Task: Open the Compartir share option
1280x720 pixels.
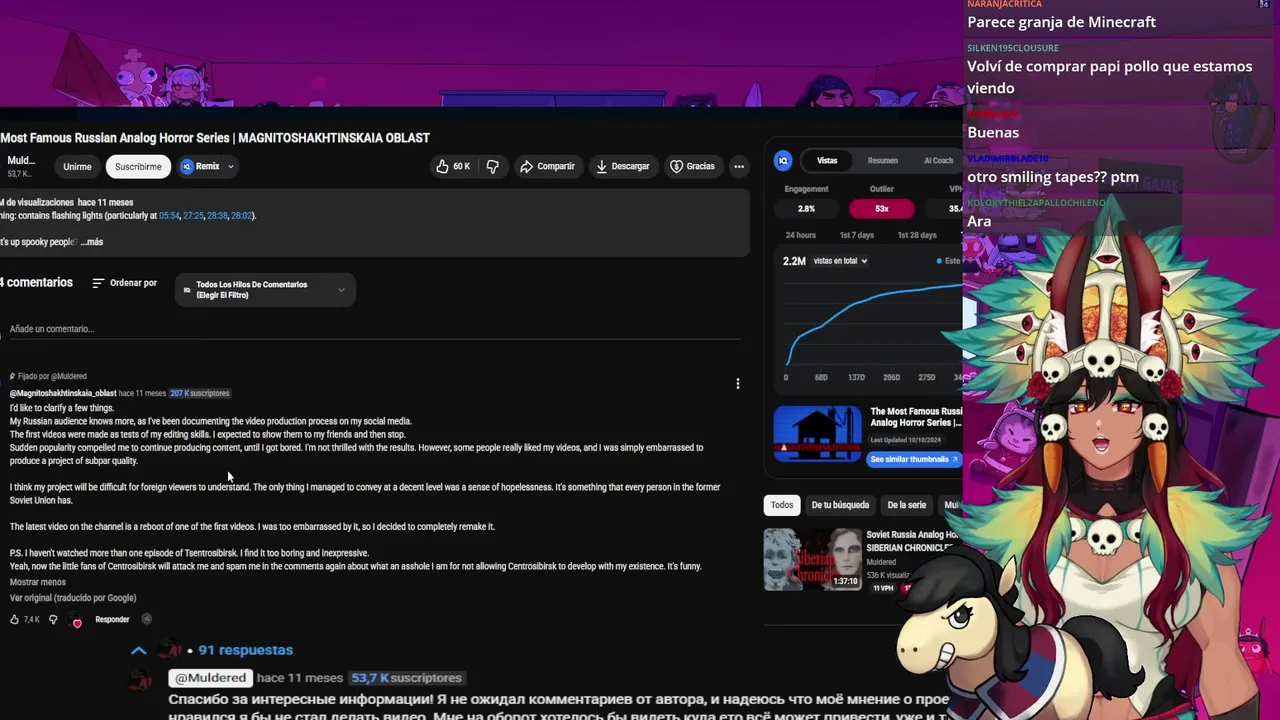Action: (x=547, y=166)
